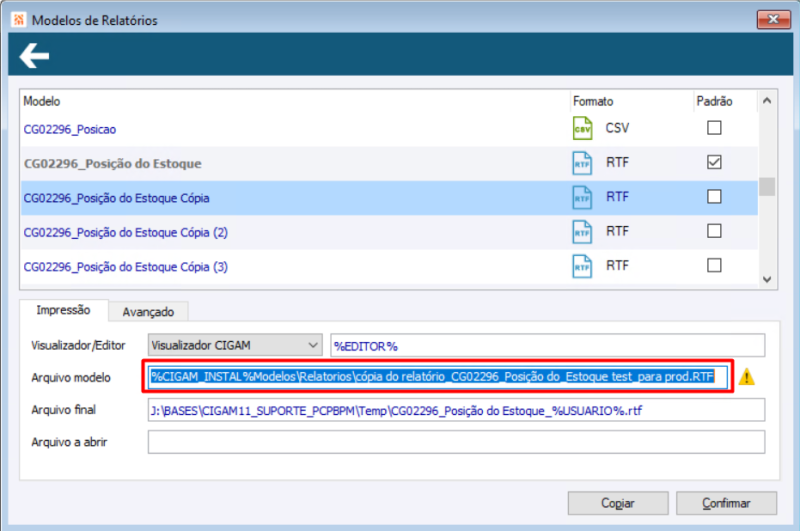Screen dimensions: 800x531
Task: Click the Copiar button
Action: click(x=618, y=503)
